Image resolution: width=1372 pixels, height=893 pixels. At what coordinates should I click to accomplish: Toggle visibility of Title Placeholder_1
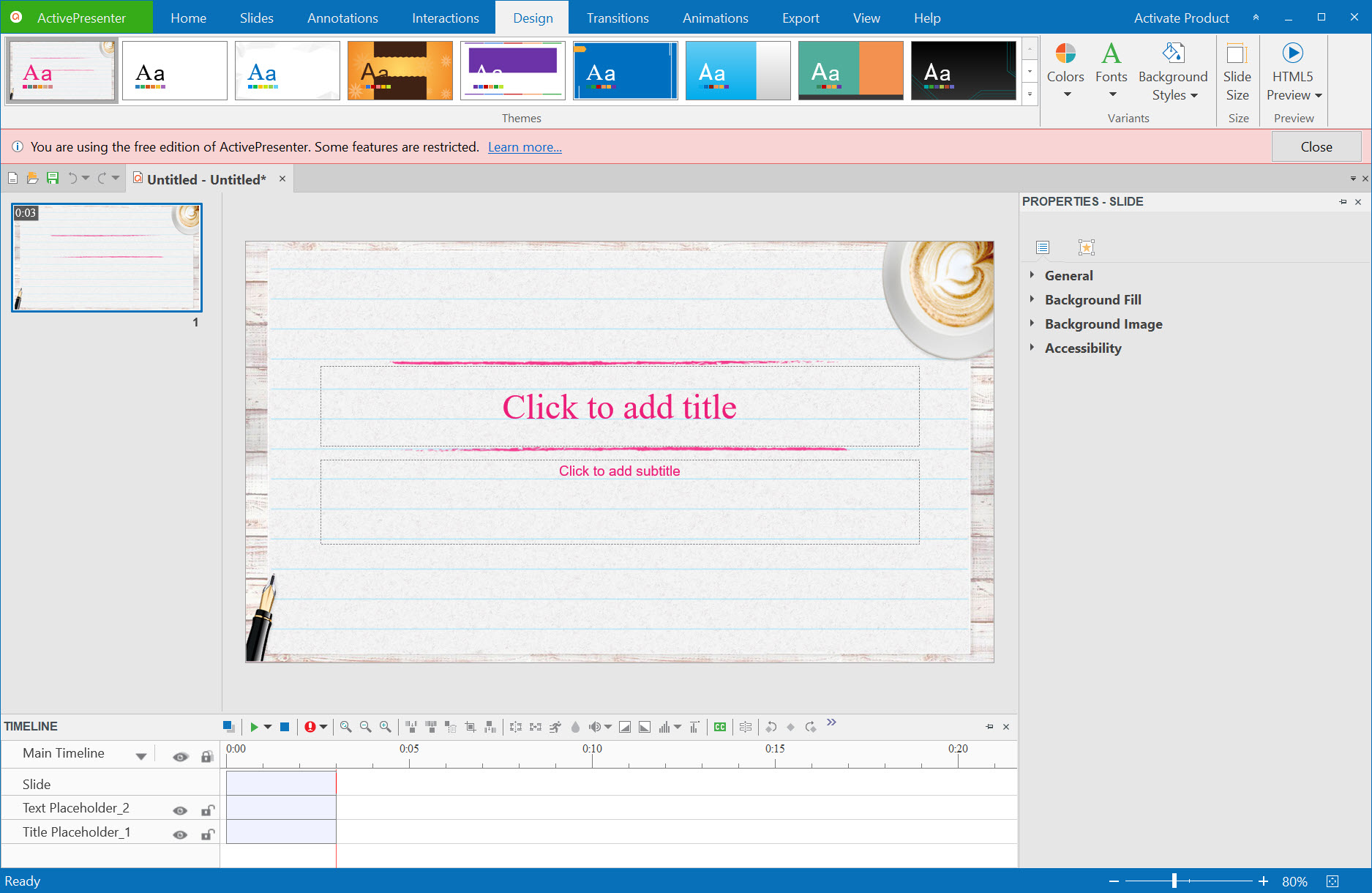[180, 834]
